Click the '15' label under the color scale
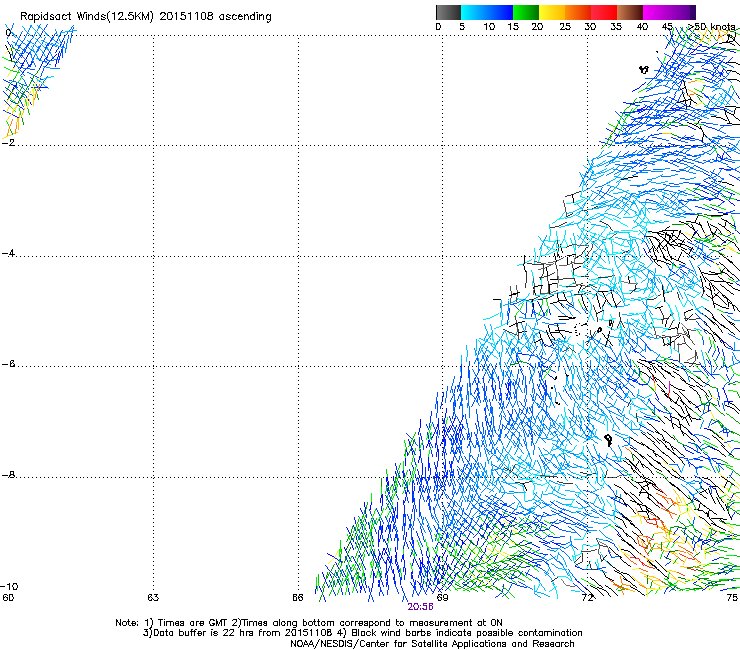740x650 pixels. (x=513, y=27)
